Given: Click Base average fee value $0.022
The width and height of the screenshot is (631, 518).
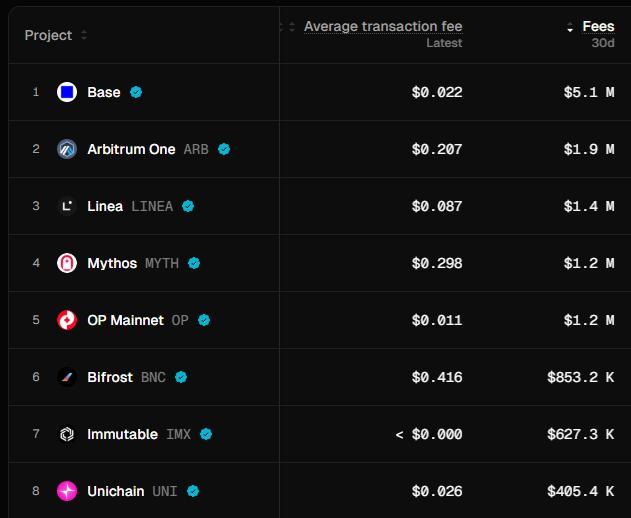Looking at the screenshot, I should pos(437,92).
